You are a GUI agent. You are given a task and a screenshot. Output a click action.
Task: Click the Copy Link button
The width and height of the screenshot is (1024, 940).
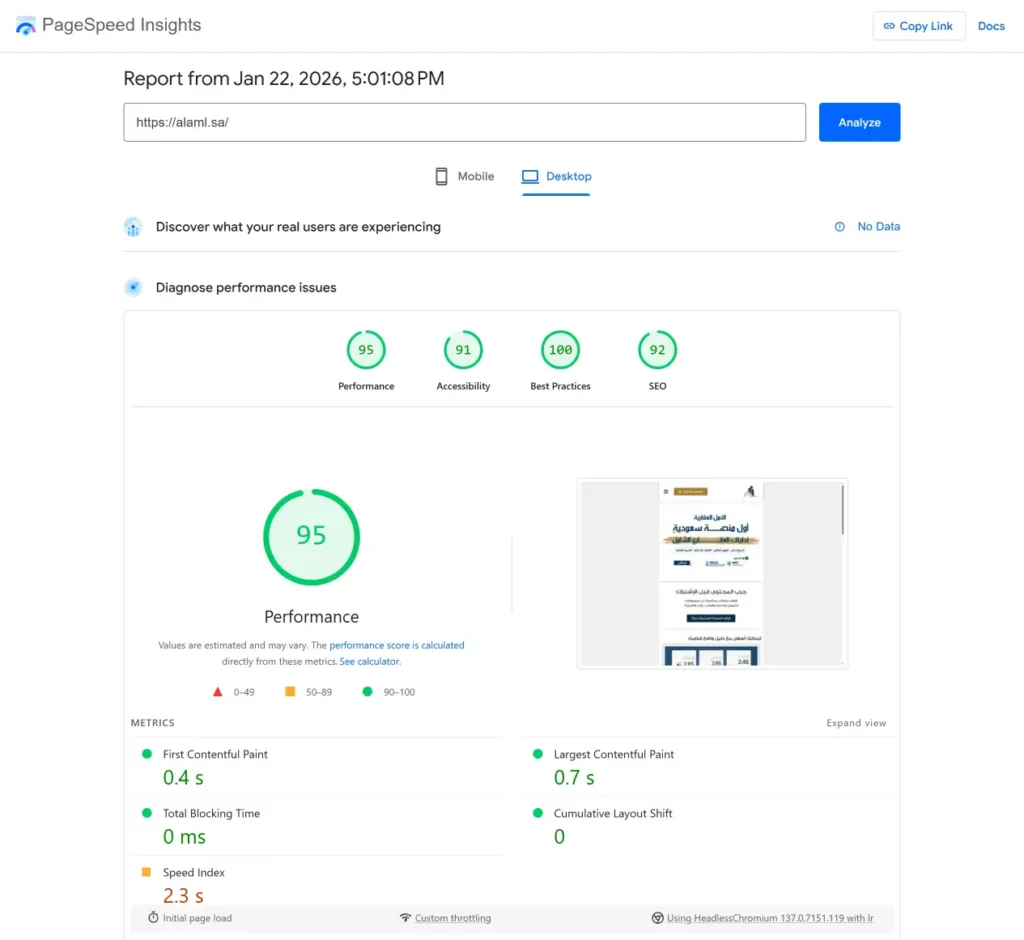click(918, 25)
